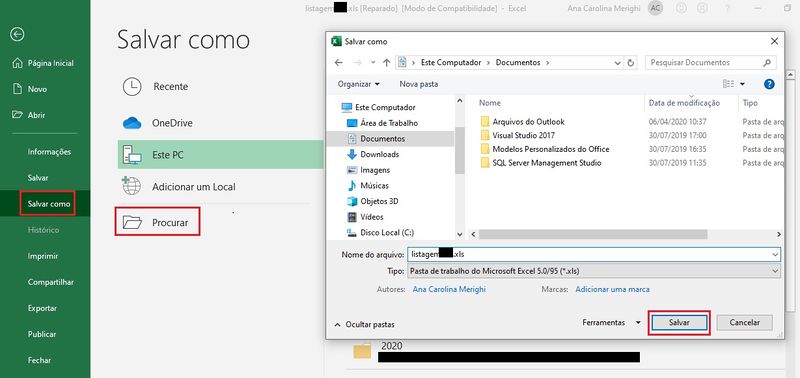
Task: Open the Organizar dropdown menu
Action: (x=359, y=84)
